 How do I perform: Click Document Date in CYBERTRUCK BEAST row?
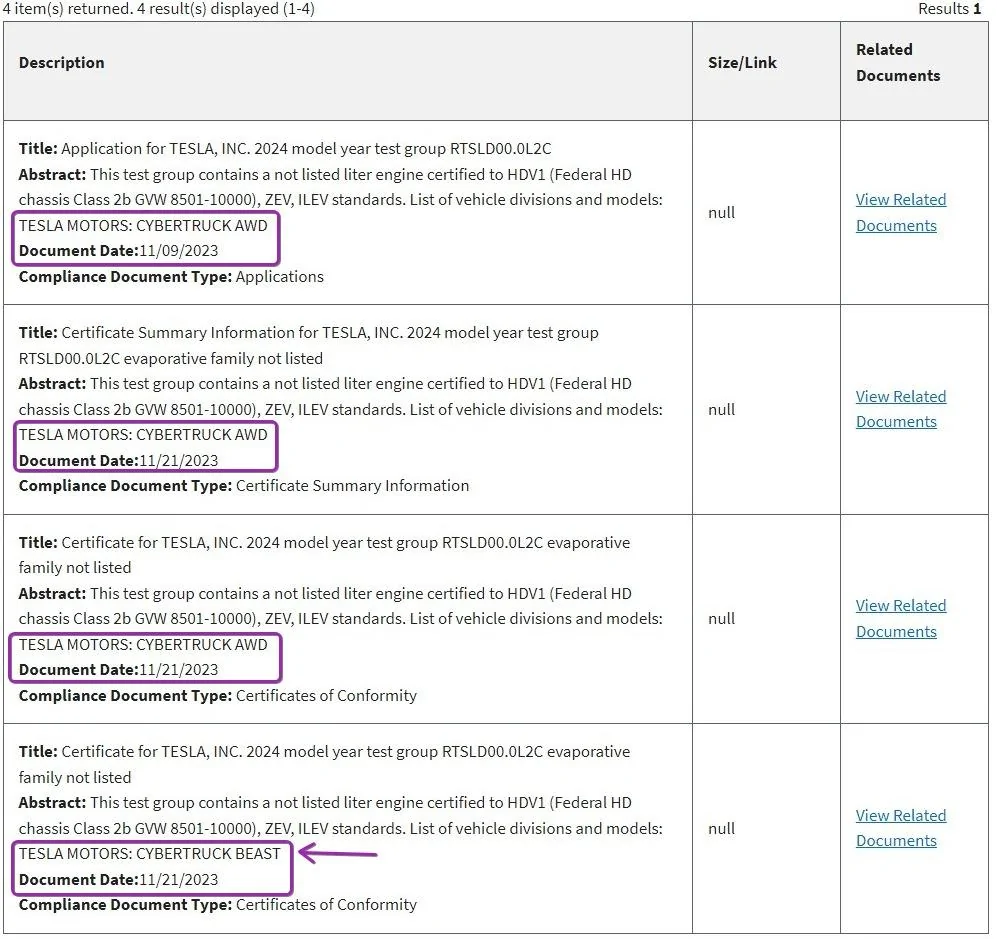point(118,879)
